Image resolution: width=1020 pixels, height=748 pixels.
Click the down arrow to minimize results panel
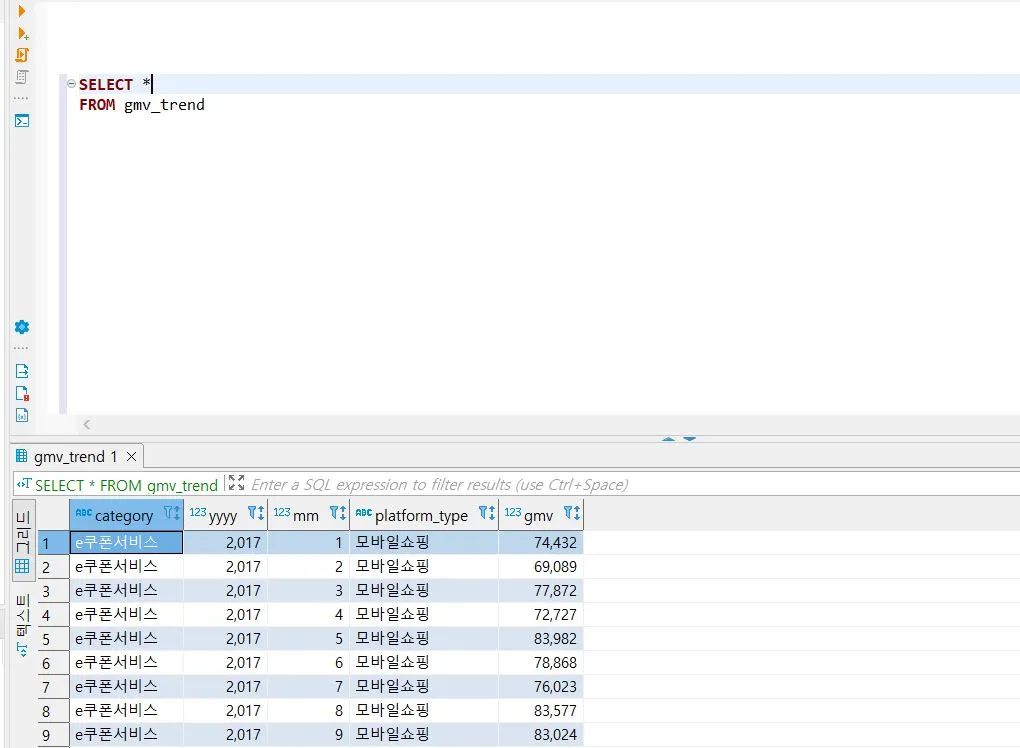(x=690, y=439)
